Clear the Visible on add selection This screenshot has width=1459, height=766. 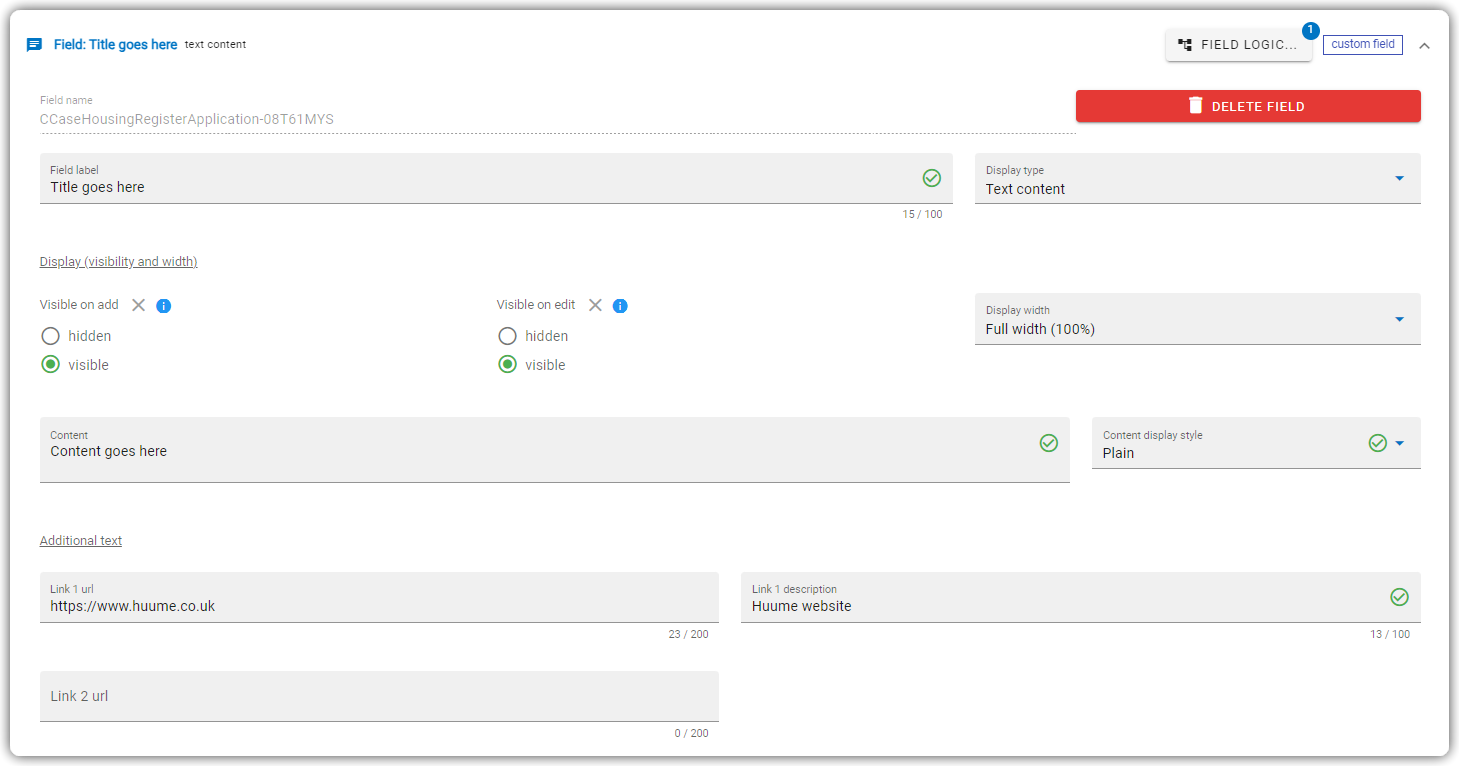pos(139,305)
